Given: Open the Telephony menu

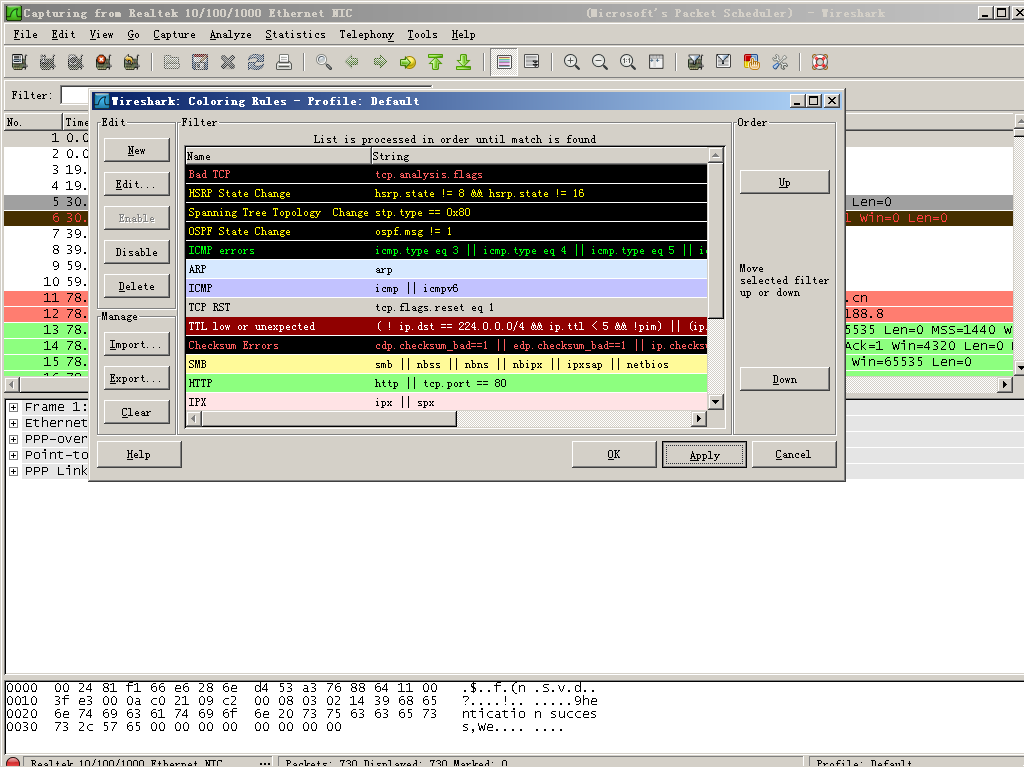Looking at the screenshot, I should click(366, 35).
